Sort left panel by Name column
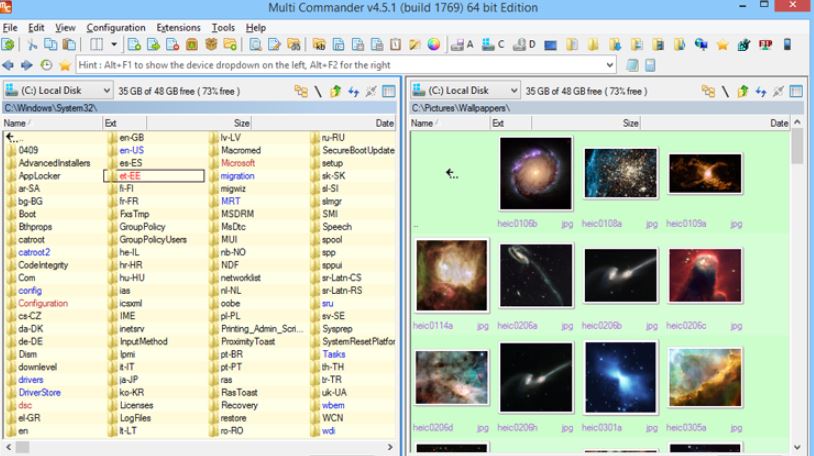This screenshot has height=456, width=814. click(x=52, y=123)
